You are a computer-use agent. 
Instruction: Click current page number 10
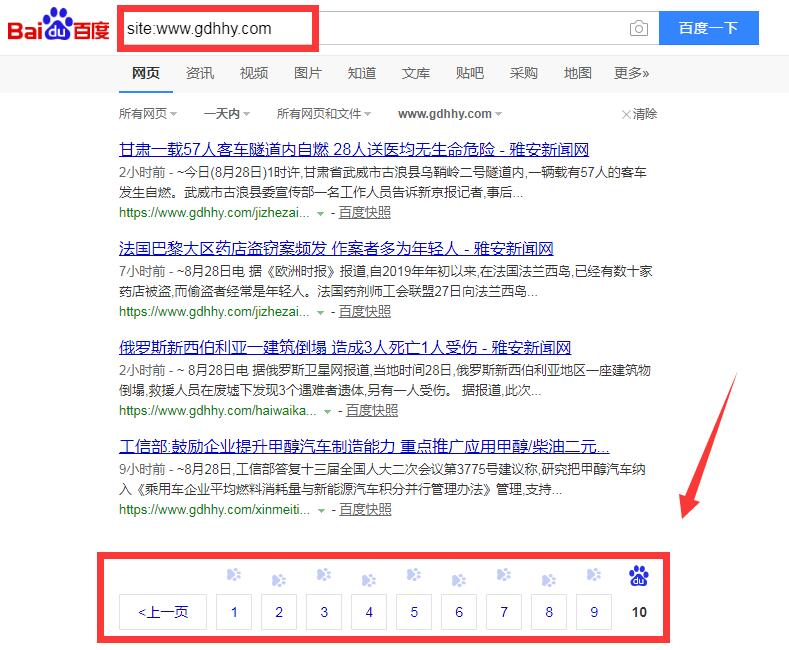click(639, 612)
